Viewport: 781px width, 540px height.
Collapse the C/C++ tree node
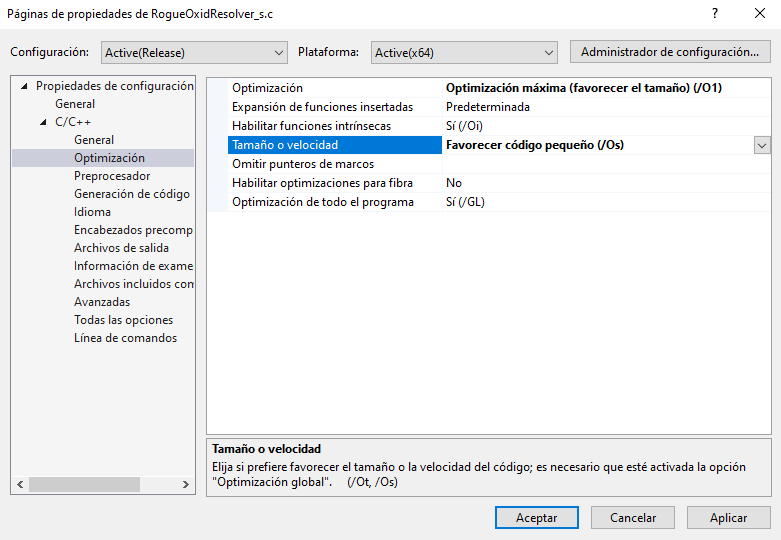tap(44, 122)
